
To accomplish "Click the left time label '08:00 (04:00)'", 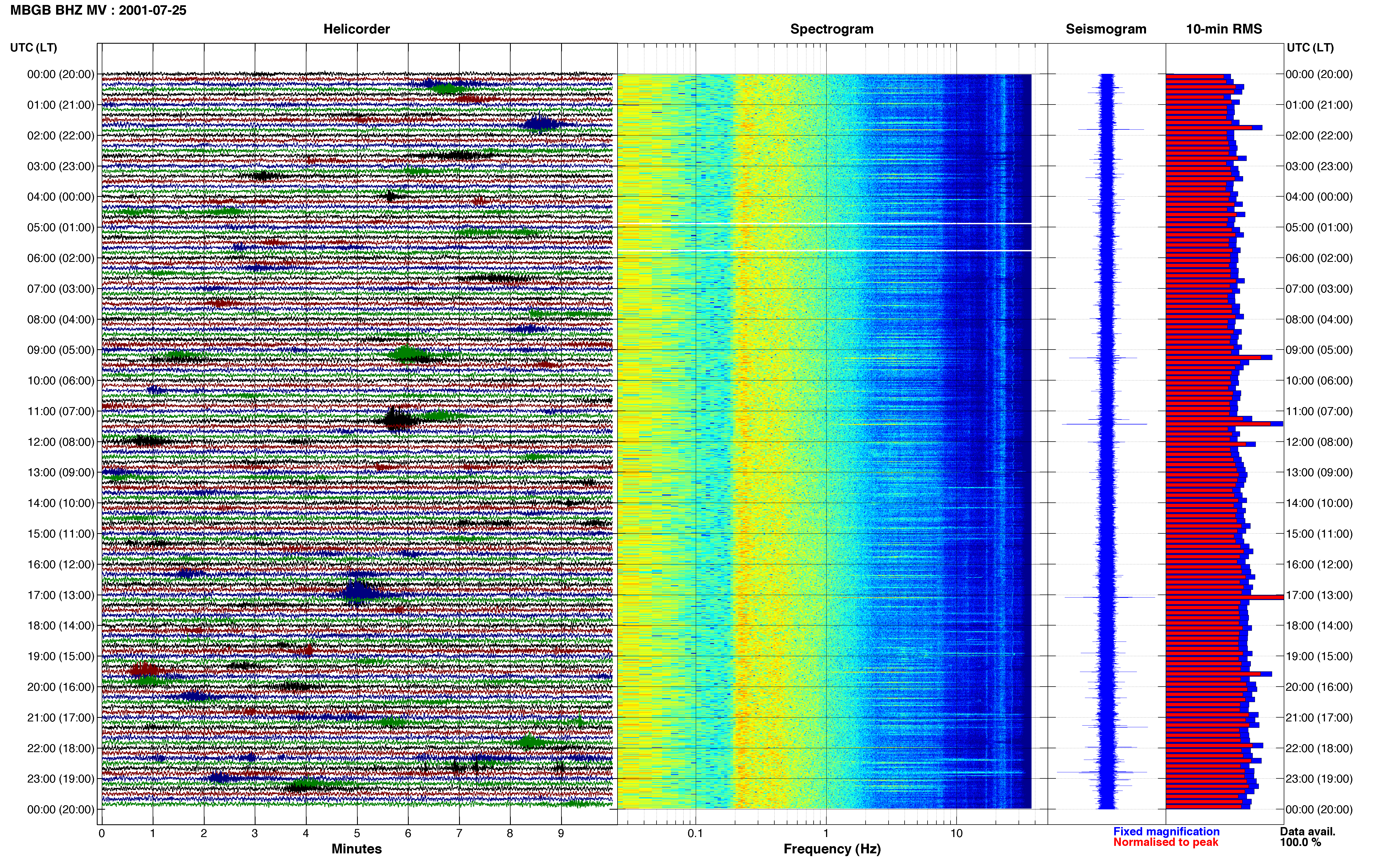I will [x=61, y=319].
